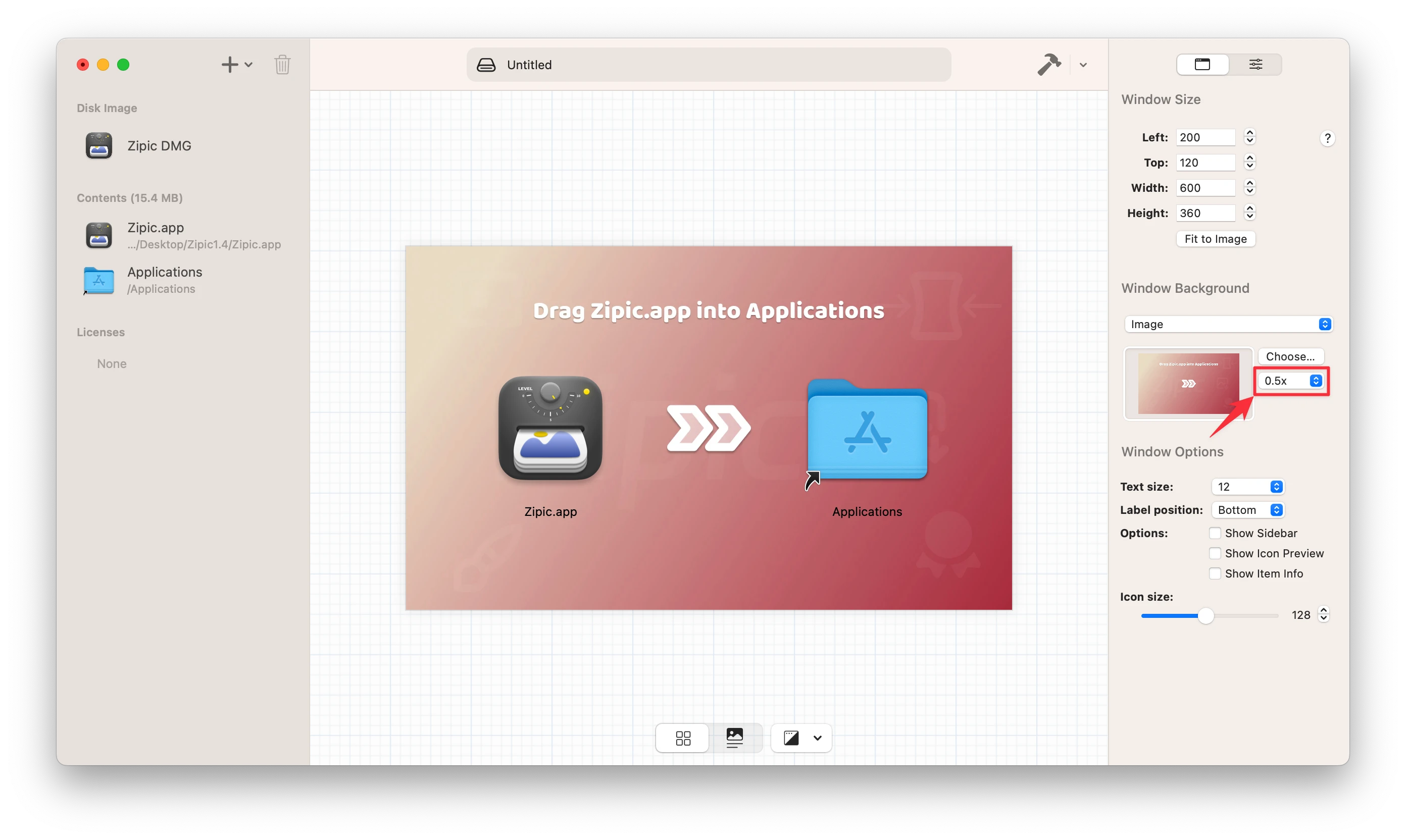1406x840 pixels.
Task: Switch to the settings sliders tab
Action: coord(1256,65)
